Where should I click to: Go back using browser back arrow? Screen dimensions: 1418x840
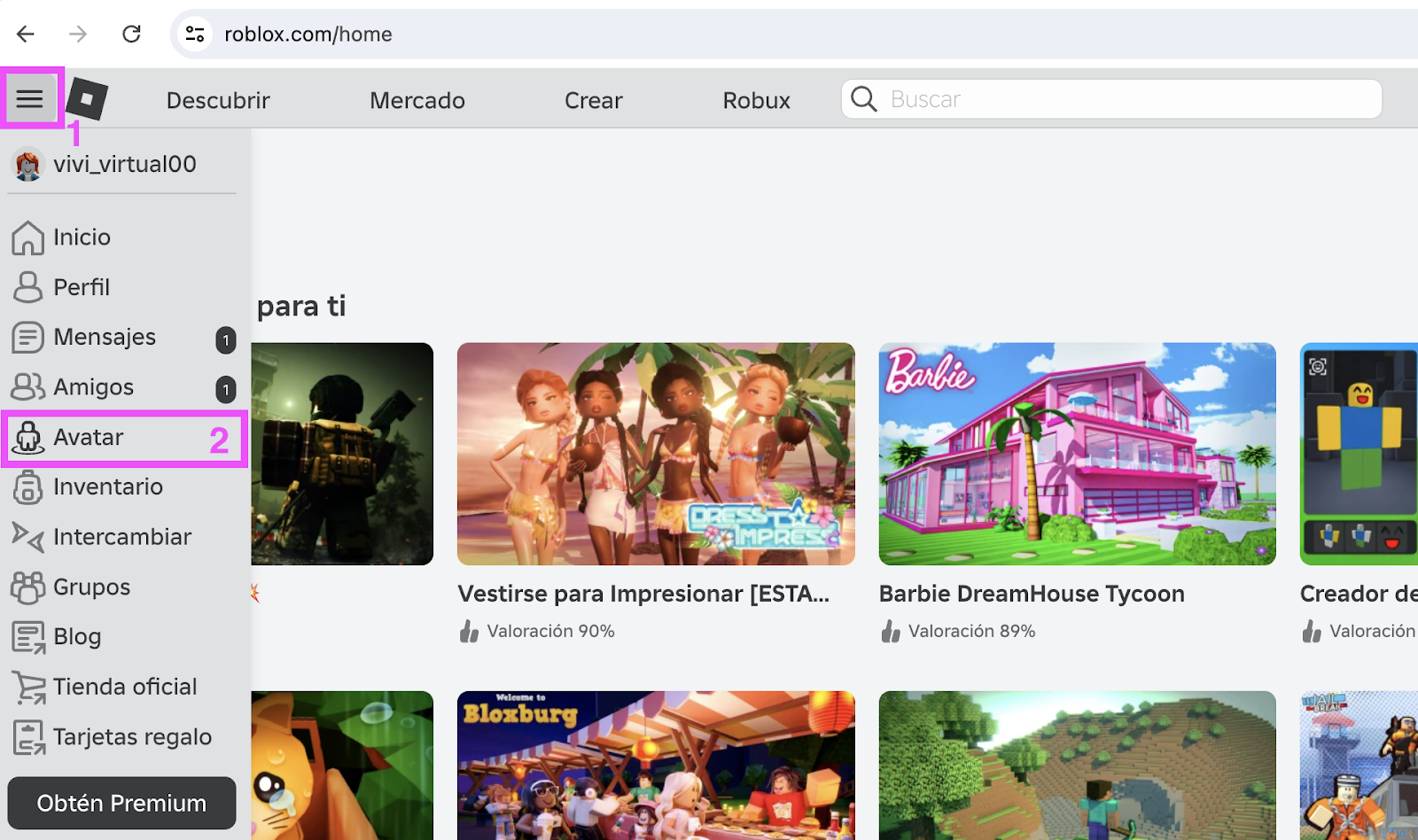point(26,34)
